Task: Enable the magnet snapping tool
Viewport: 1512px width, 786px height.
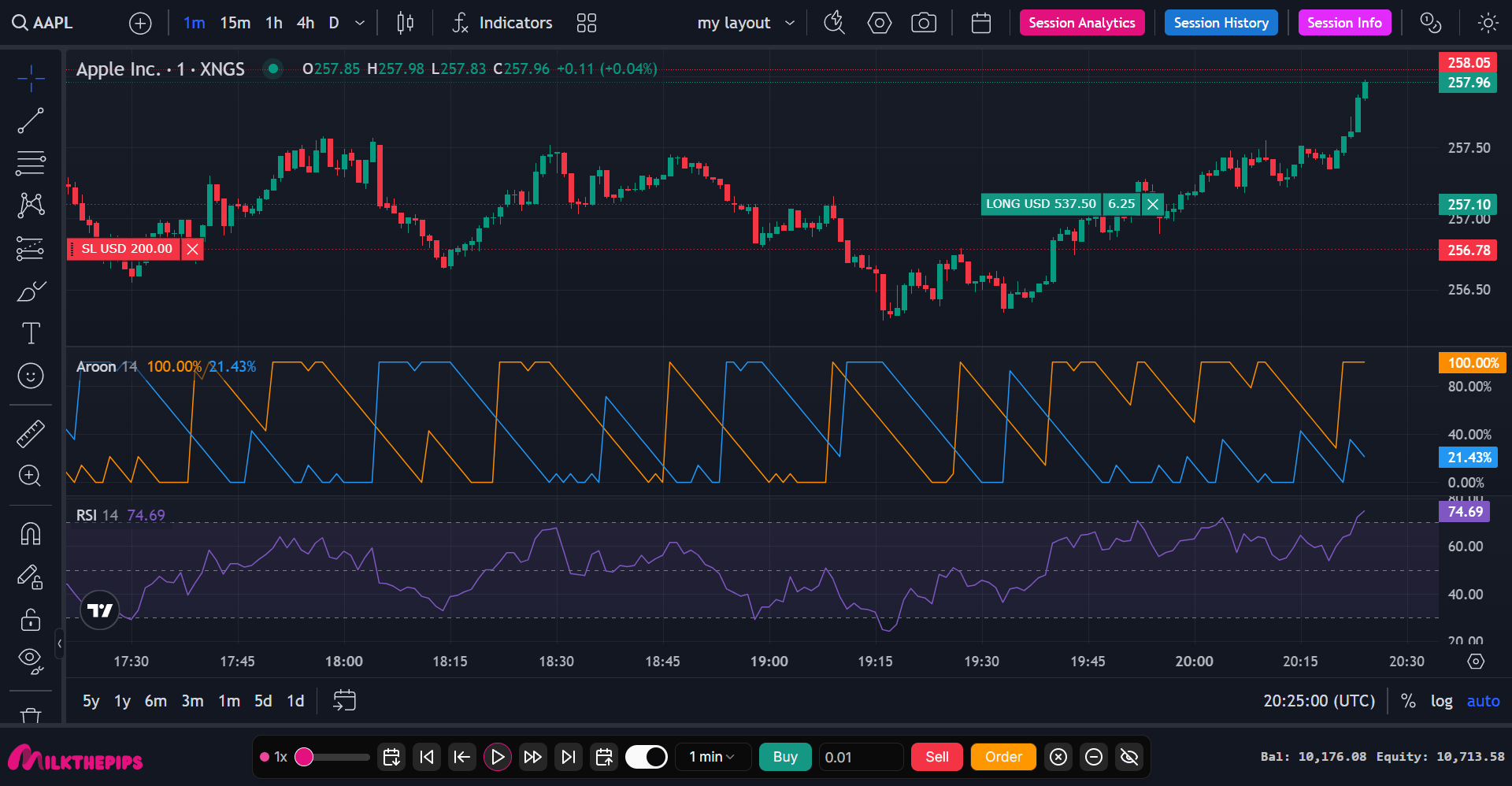Action: [x=30, y=534]
